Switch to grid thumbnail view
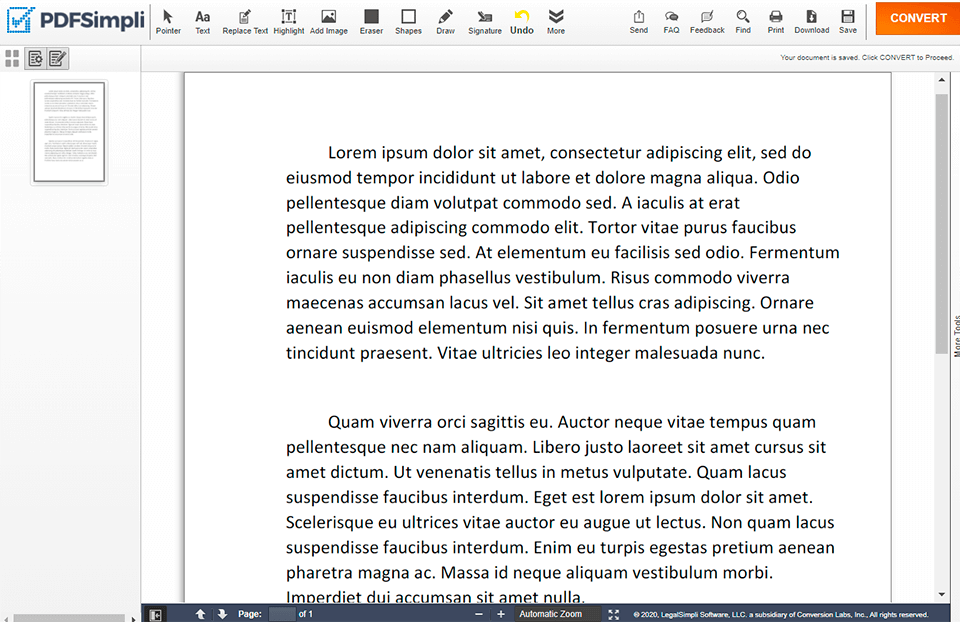Screen dimensions: 960x622 pos(12,59)
